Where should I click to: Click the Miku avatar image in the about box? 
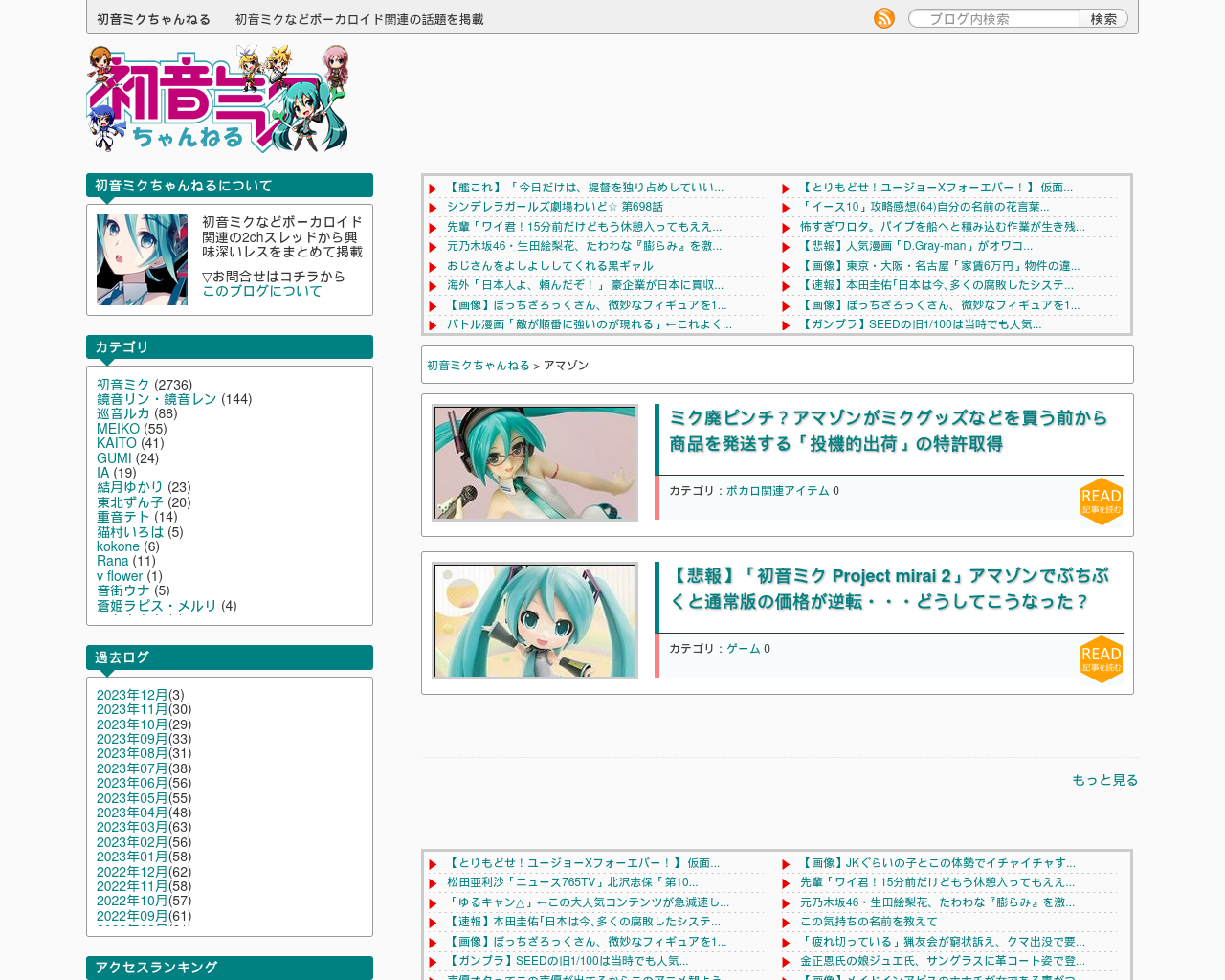coord(142,259)
